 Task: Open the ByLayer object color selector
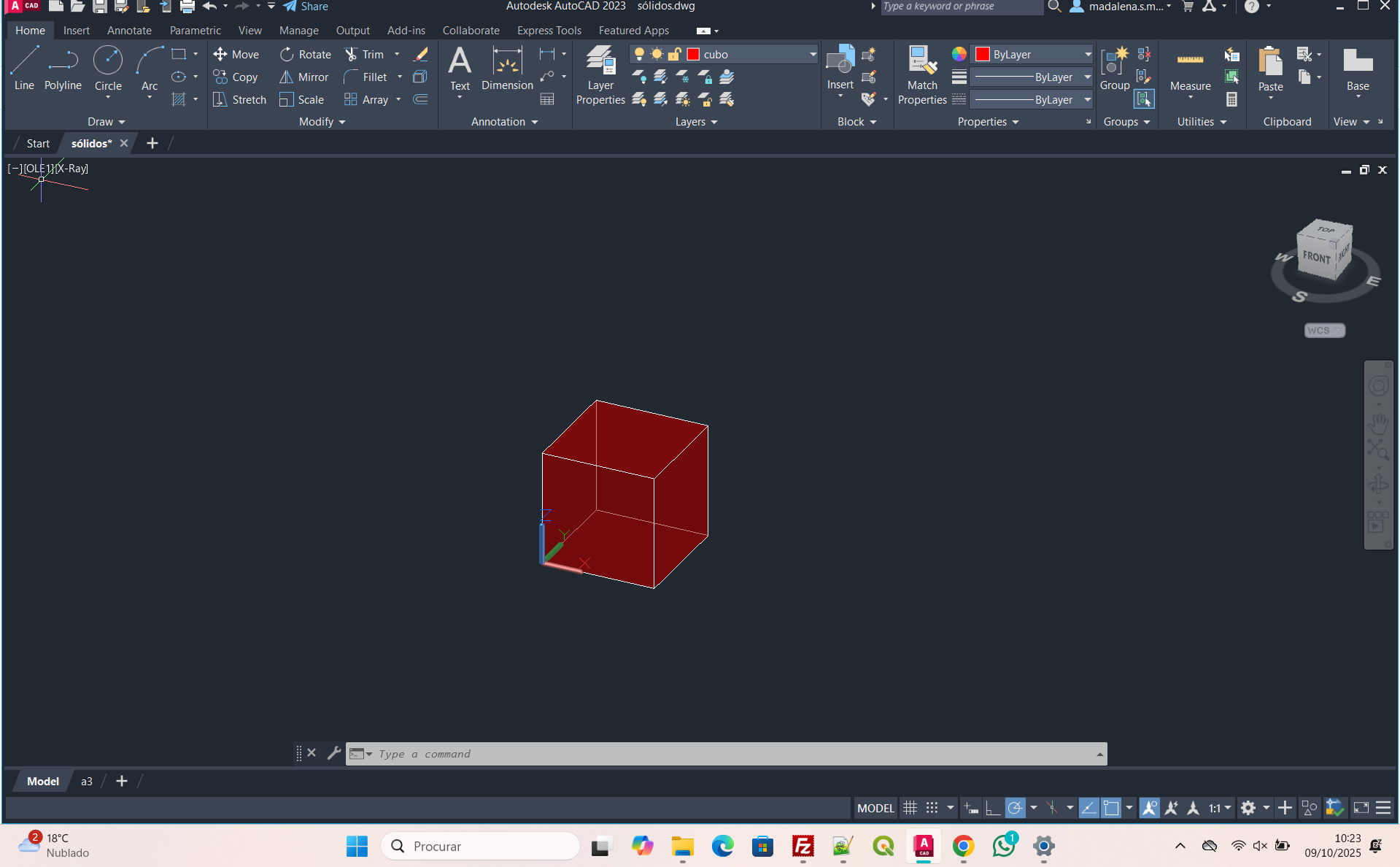1034,55
